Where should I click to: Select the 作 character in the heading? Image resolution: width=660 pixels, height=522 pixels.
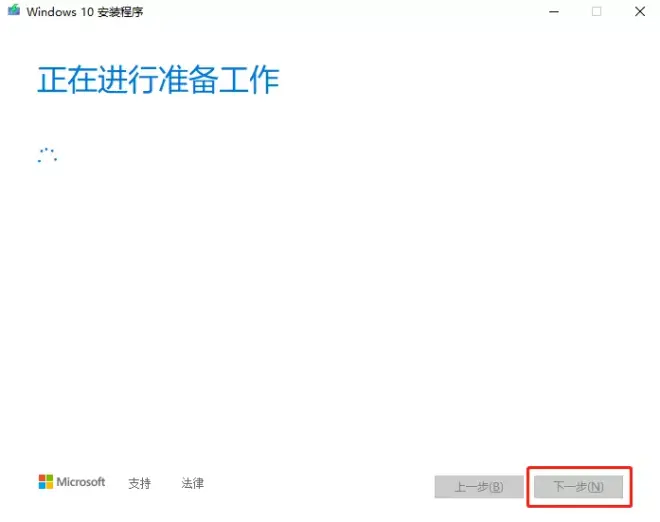tap(264, 80)
